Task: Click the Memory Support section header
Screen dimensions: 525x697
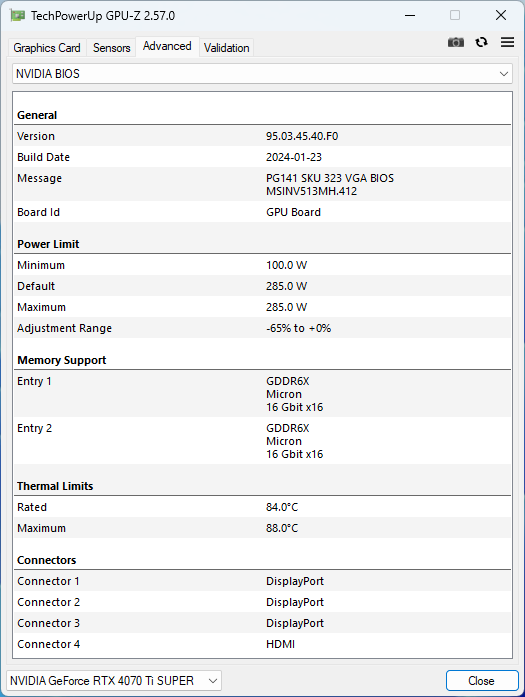Action: click(x=61, y=360)
